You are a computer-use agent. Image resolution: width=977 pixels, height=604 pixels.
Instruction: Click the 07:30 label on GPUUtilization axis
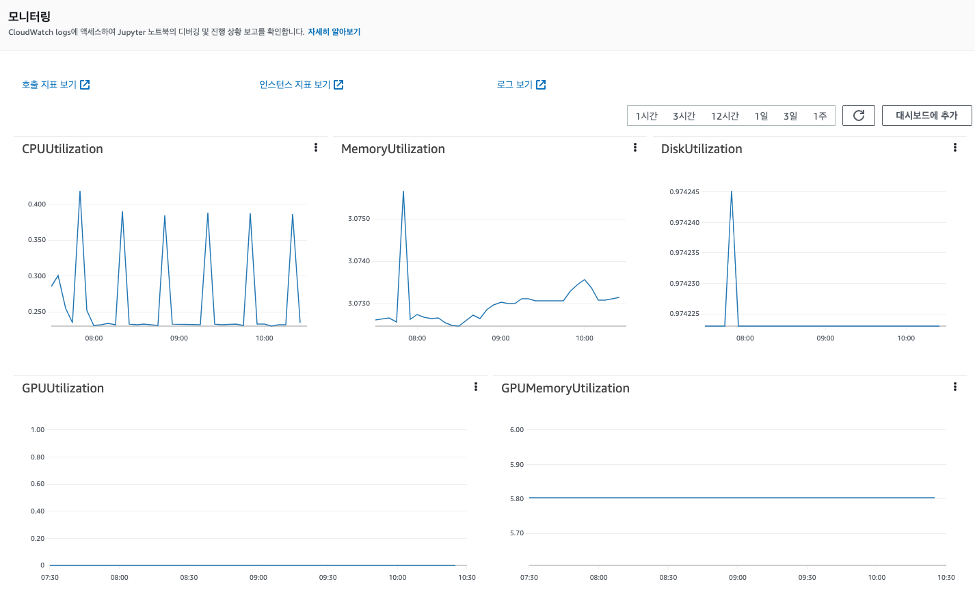(50, 577)
